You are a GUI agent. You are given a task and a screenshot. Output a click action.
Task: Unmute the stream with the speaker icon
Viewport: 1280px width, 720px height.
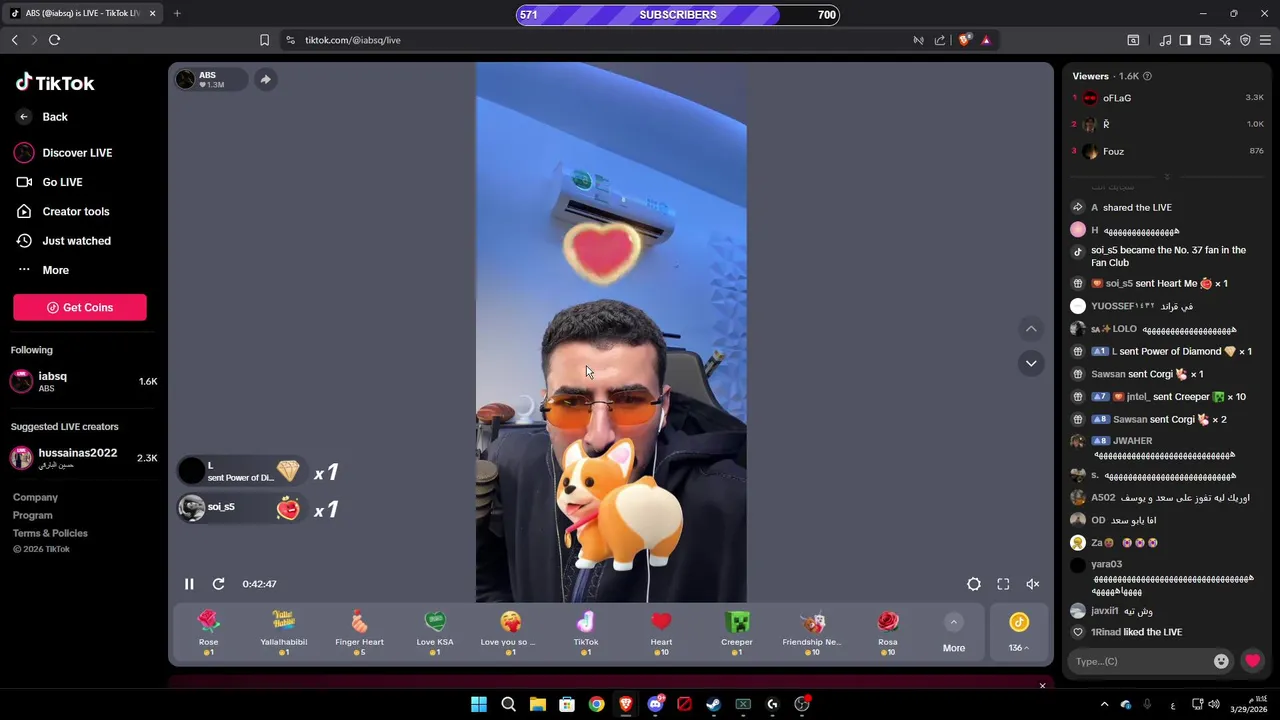[1033, 584]
